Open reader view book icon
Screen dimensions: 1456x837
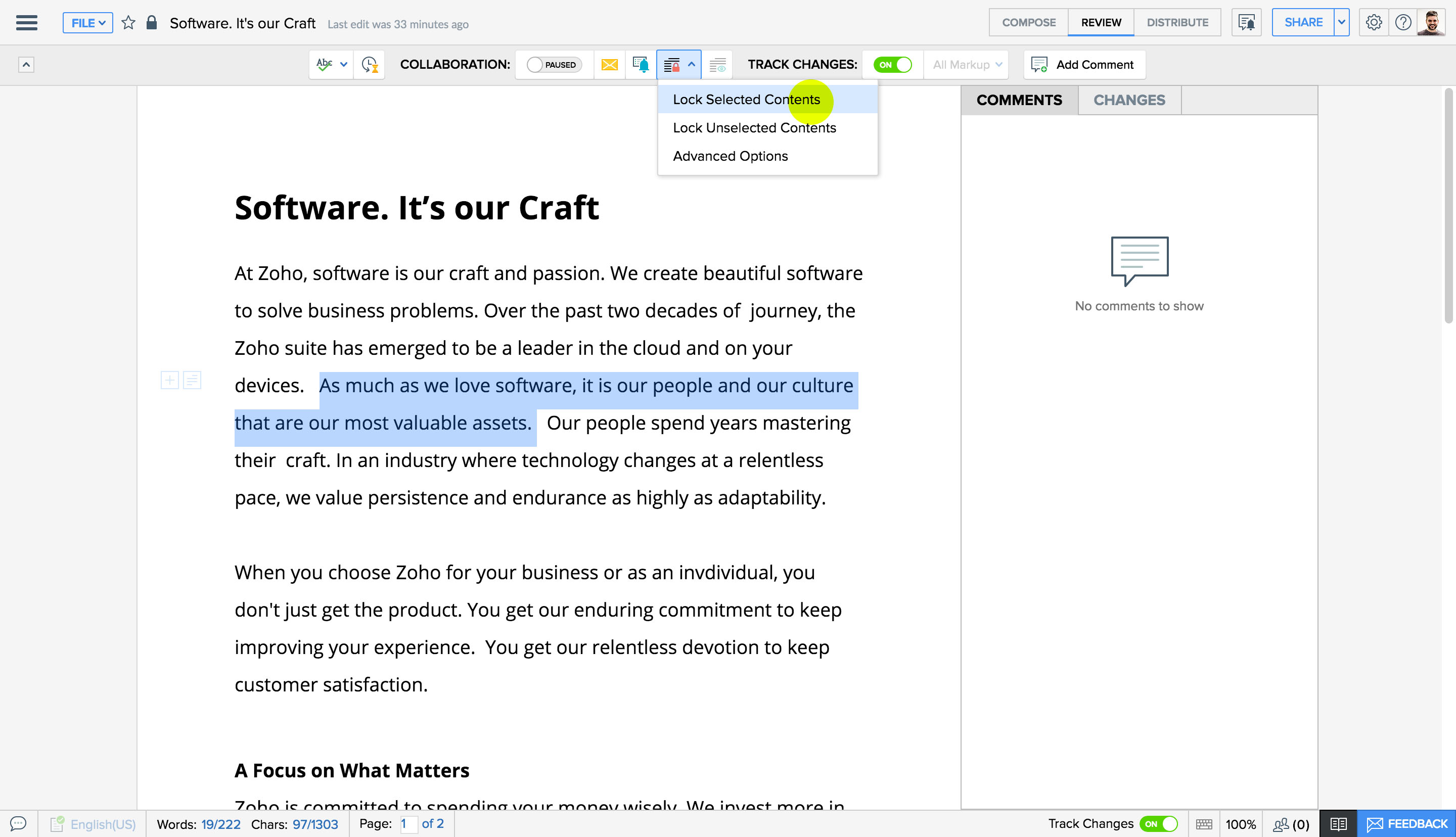click(1338, 824)
